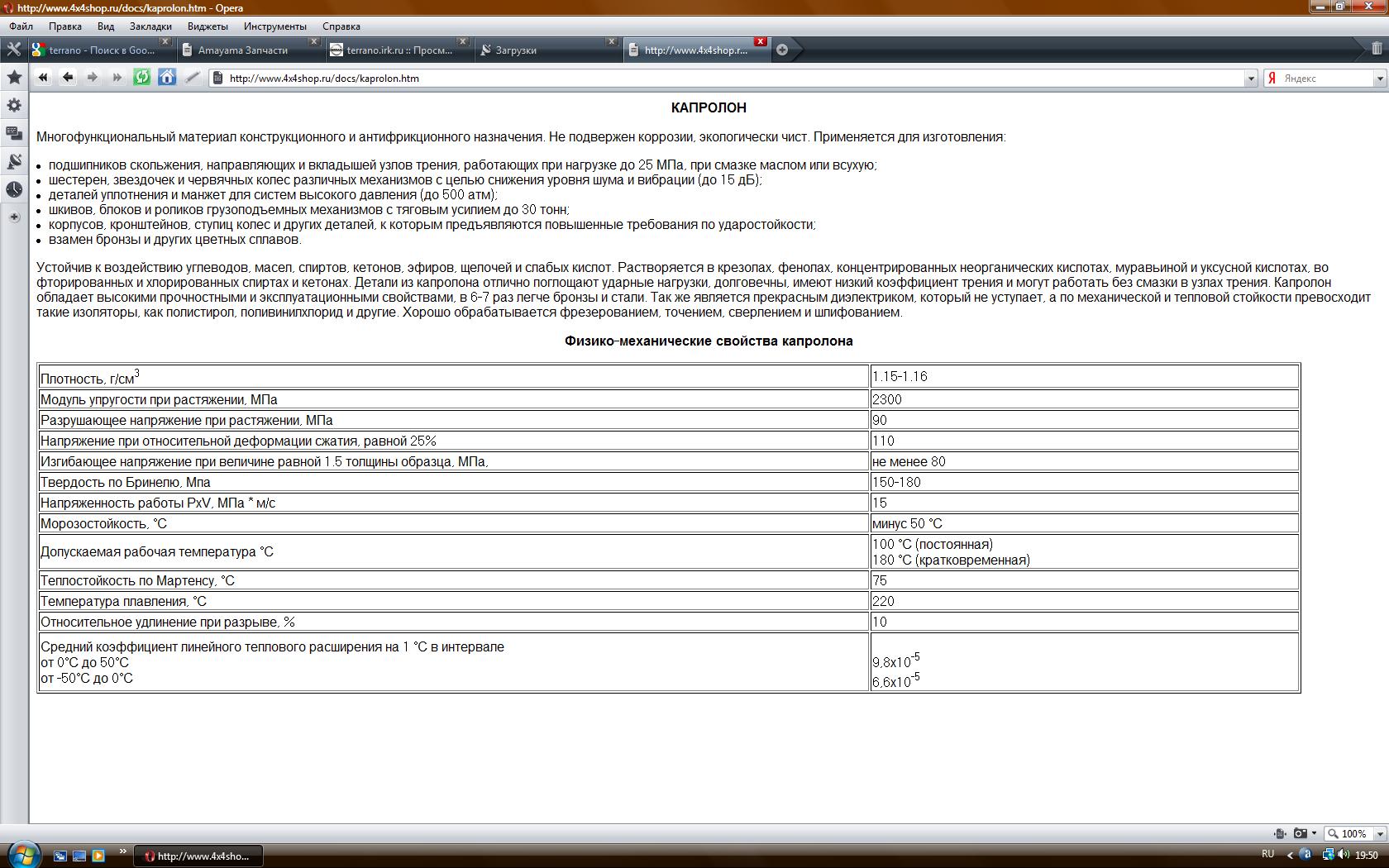Expand the zoom 100% dropdown
The width and height of the screenshot is (1389, 868).
1379,833
